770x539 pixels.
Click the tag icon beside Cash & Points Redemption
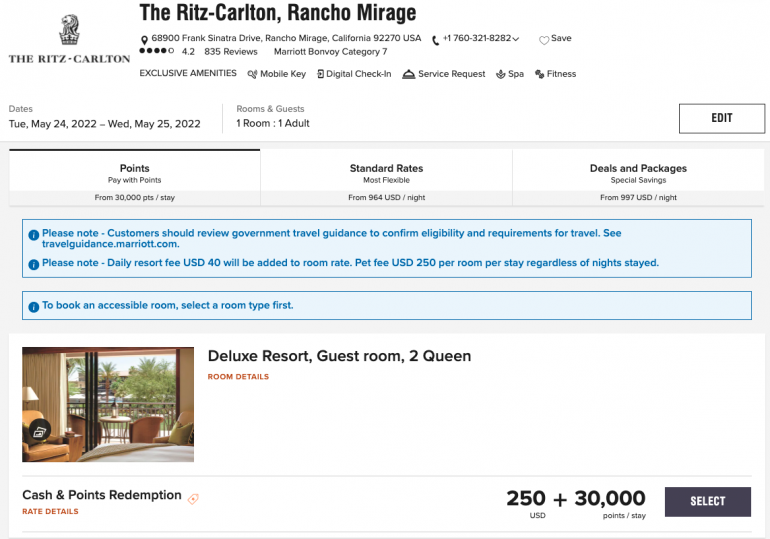(193, 498)
